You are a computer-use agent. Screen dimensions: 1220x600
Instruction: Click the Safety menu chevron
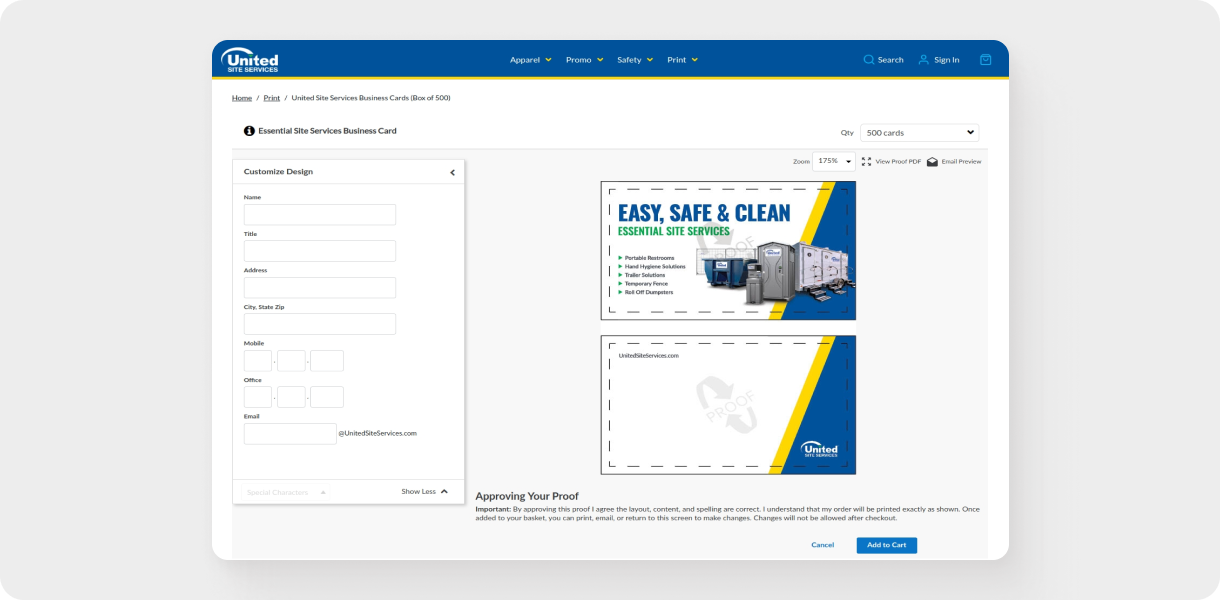650,60
